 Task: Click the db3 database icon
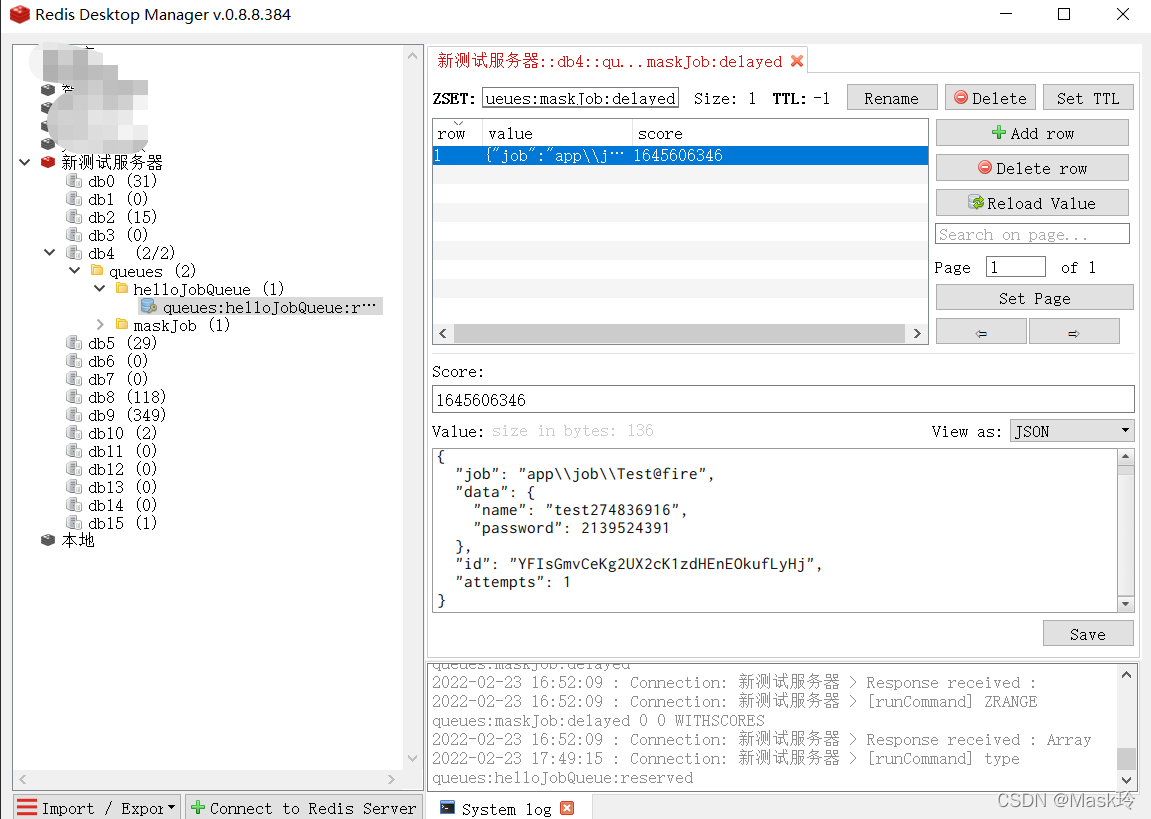[73, 235]
